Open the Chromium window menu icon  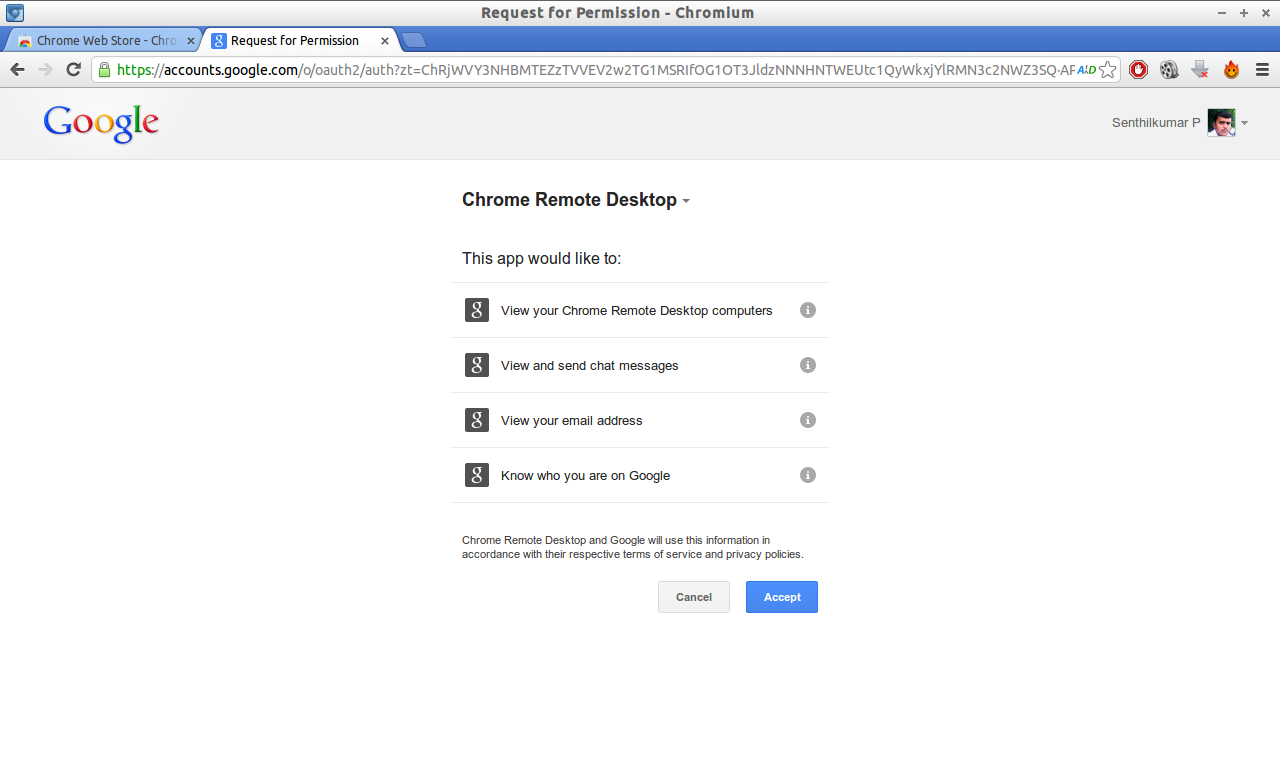[15, 13]
